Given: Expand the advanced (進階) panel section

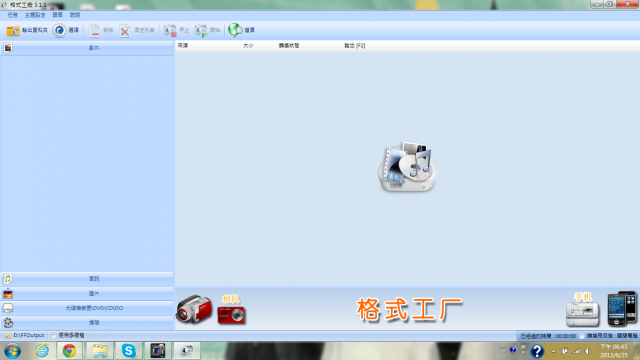Looking at the screenshot, I should (x=87, y=322).
